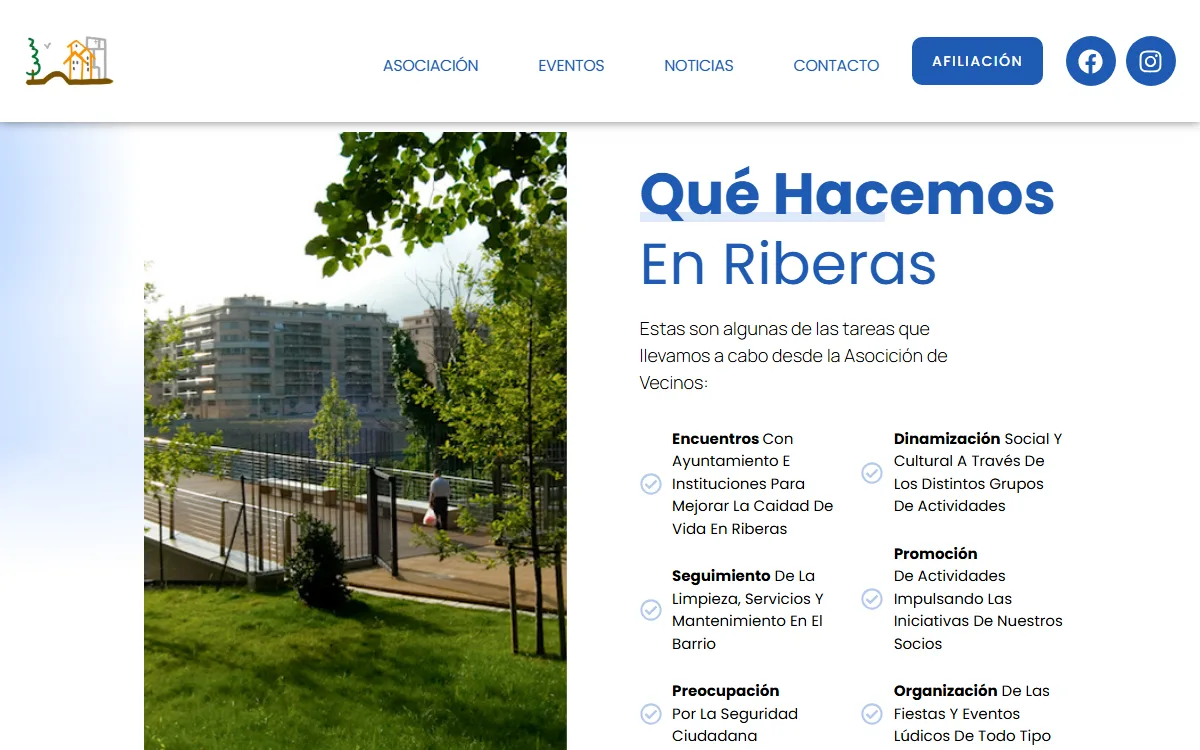1200x750 pixels.
Task: Open the Noticias page
Action: tap(699, 66)
